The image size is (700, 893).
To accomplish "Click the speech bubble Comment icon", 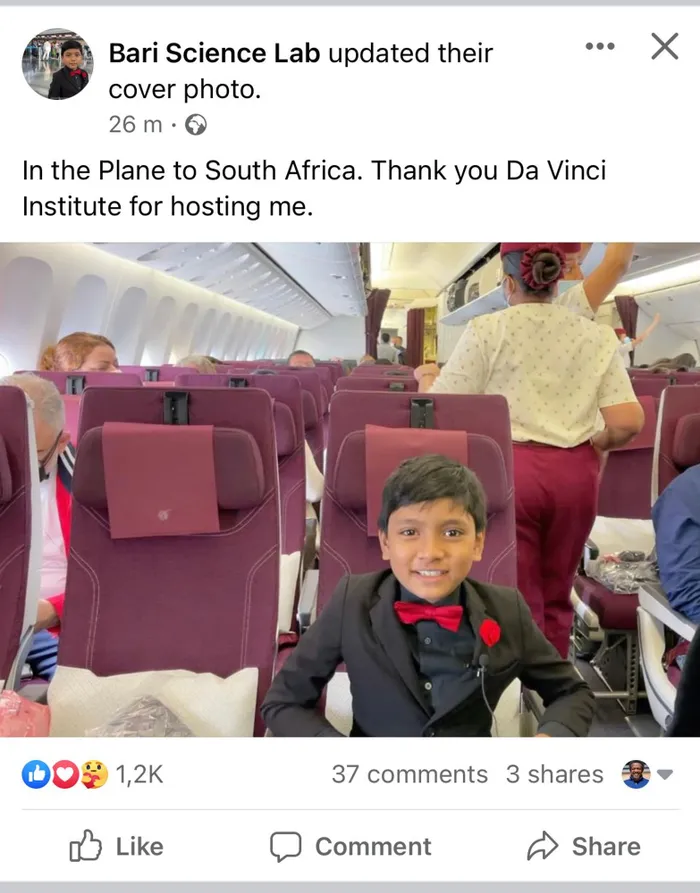I will point(286,846).
